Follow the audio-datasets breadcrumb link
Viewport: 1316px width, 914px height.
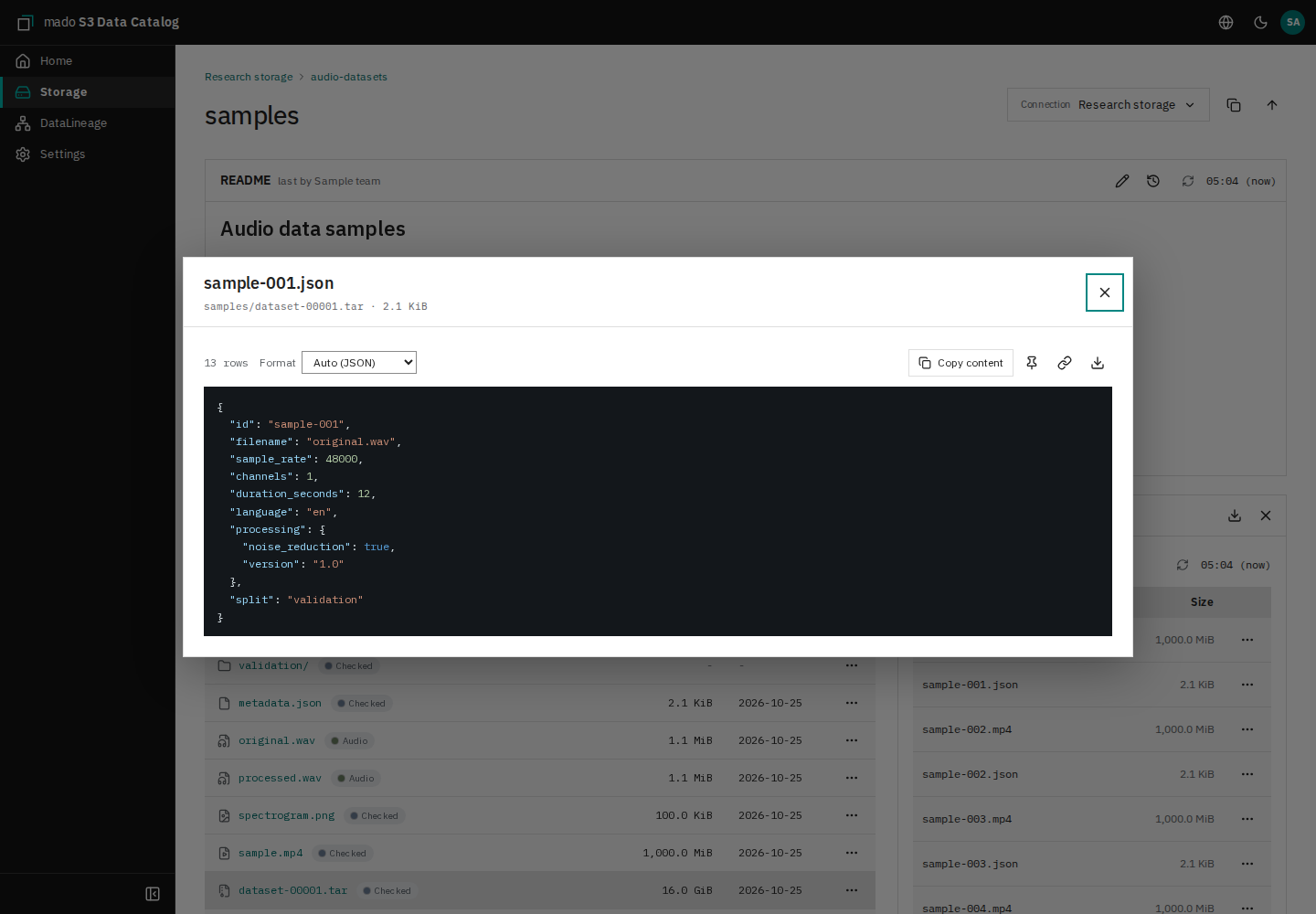click(x=349, y=77)
